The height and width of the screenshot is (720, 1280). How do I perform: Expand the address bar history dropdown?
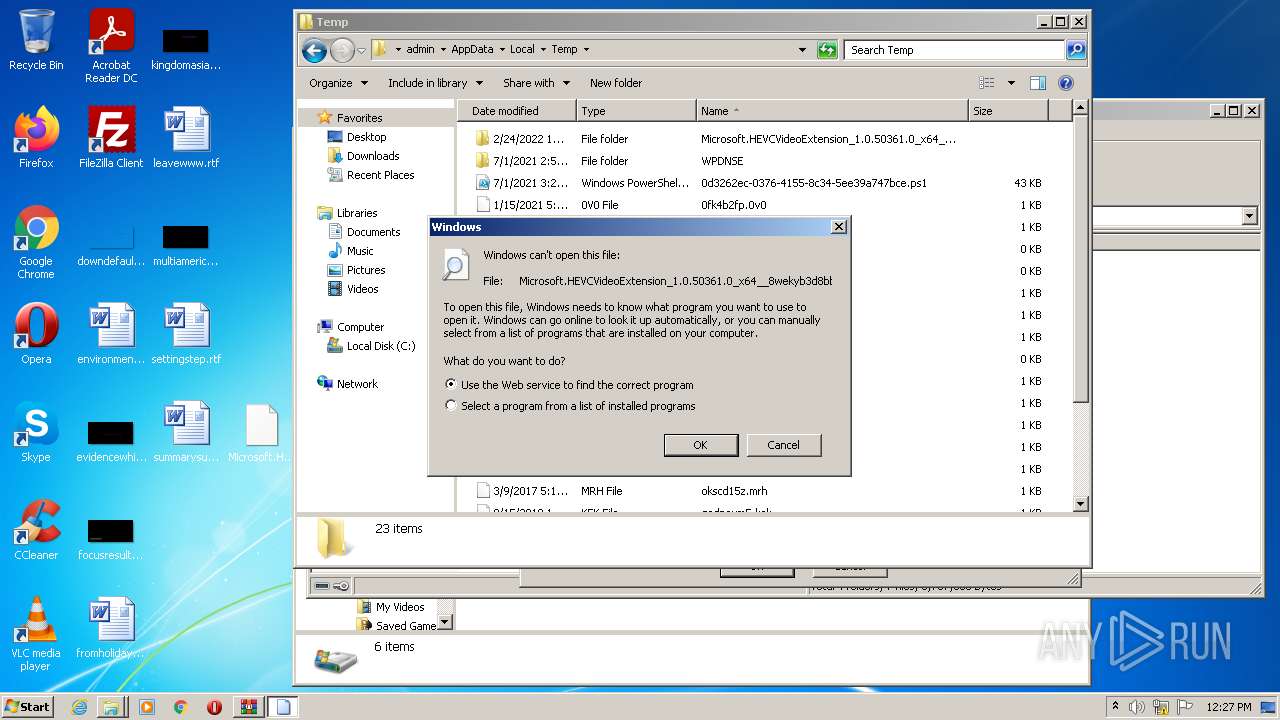click(x=802, y=50)
